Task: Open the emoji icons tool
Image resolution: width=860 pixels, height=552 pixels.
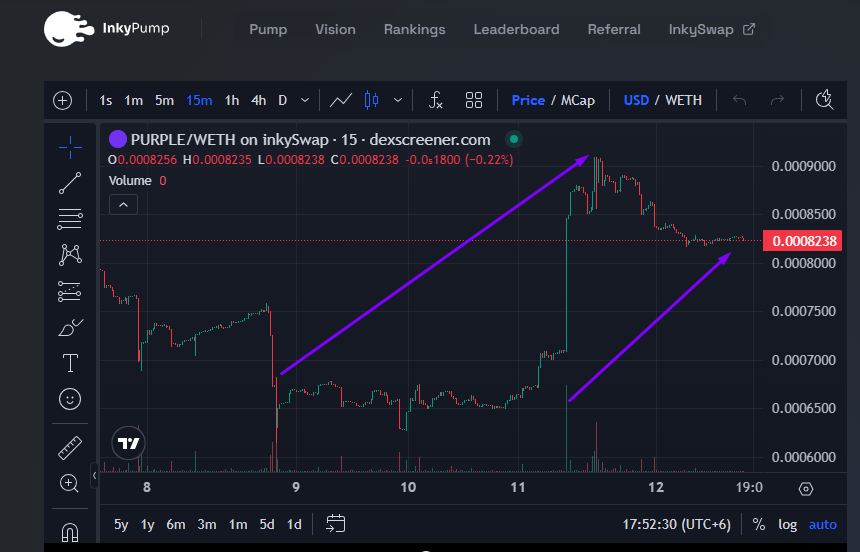Action: coord(70,399)
